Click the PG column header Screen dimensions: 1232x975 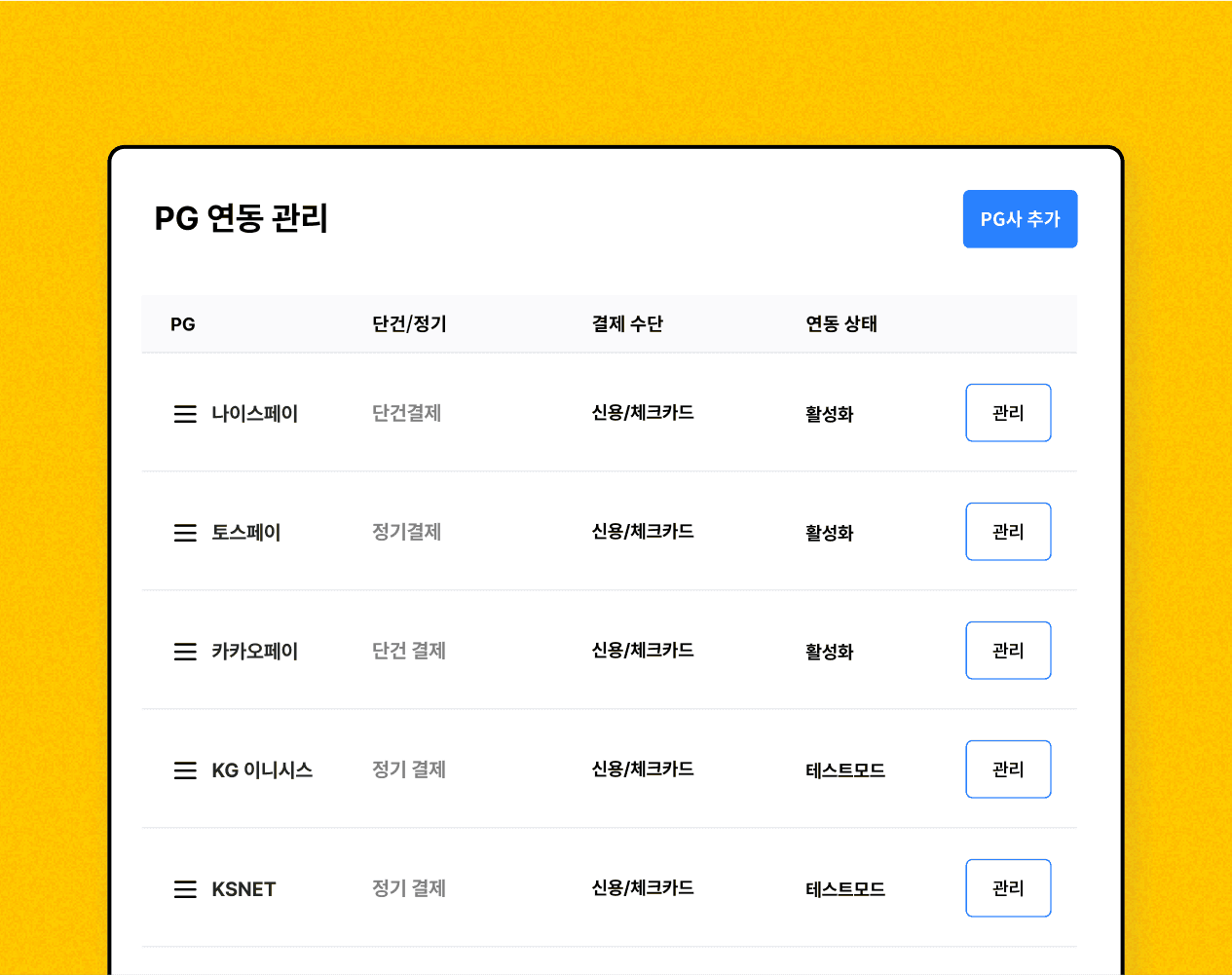[x=183, y=324]
